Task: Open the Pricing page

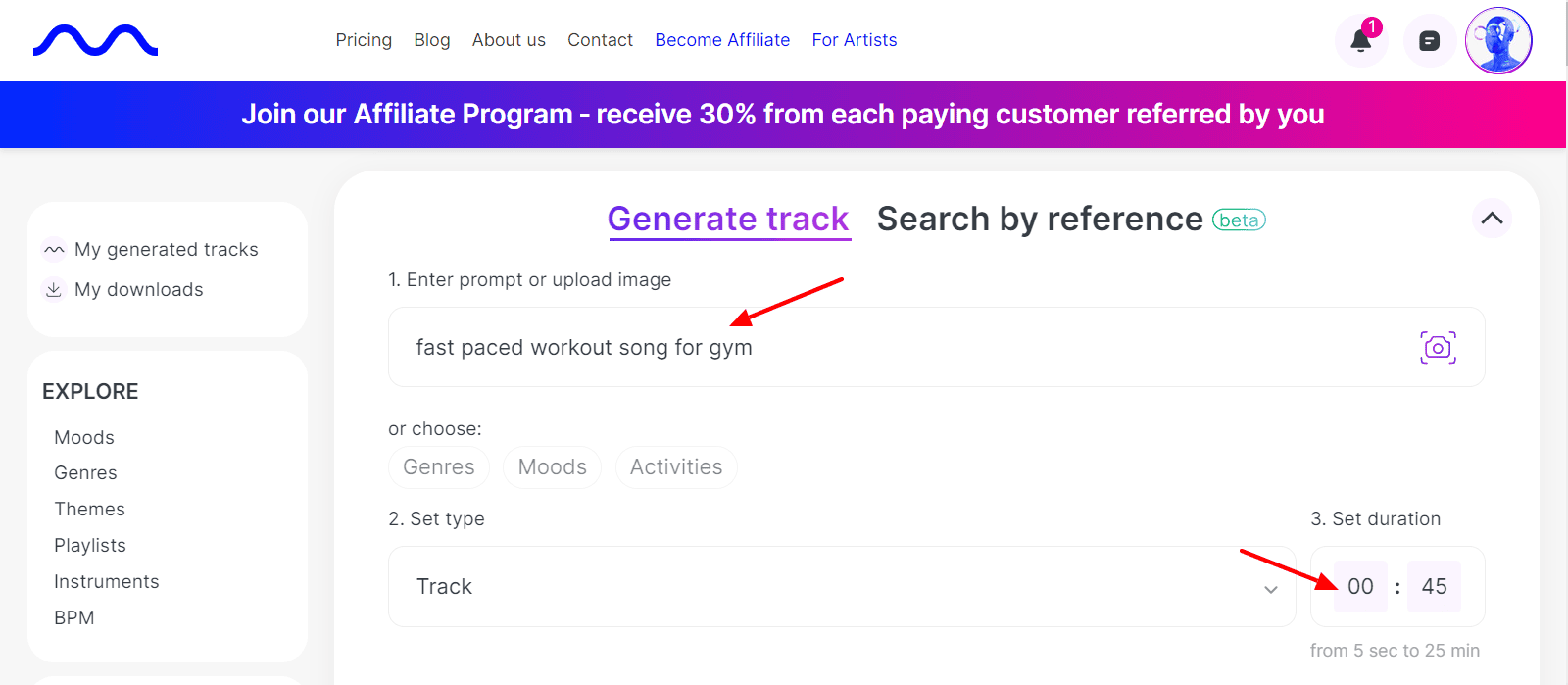Action: (x=364, y=40)
